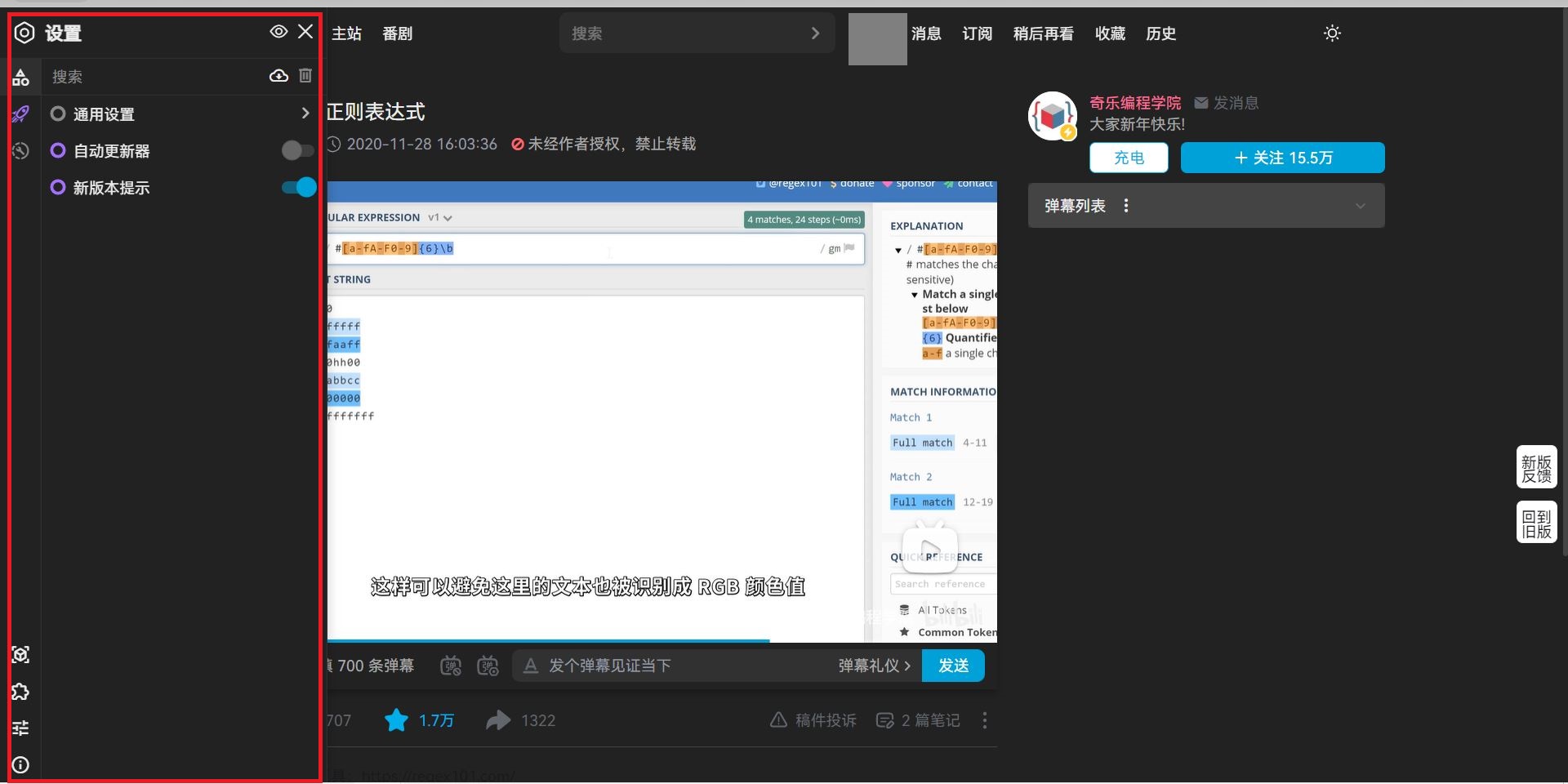
Task: Click the trash icon beside the search box
Action: 305,75
